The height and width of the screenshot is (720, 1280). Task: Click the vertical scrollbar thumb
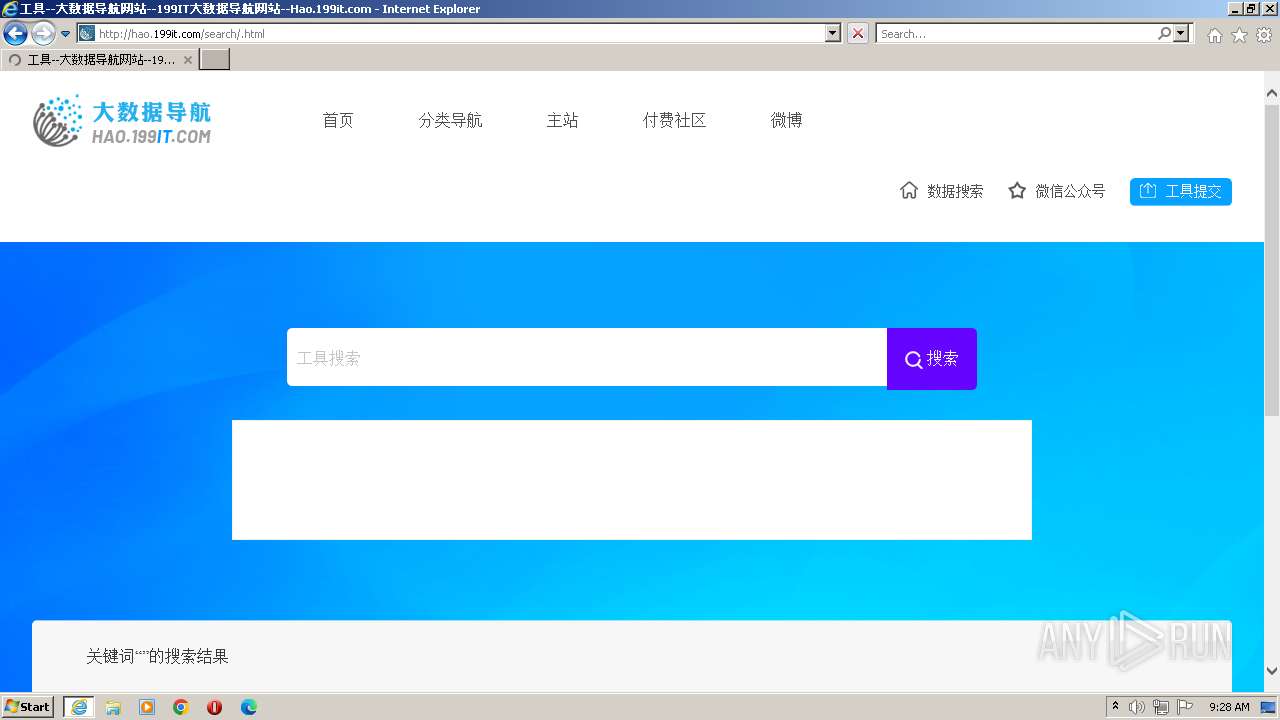click(1272, 258)
